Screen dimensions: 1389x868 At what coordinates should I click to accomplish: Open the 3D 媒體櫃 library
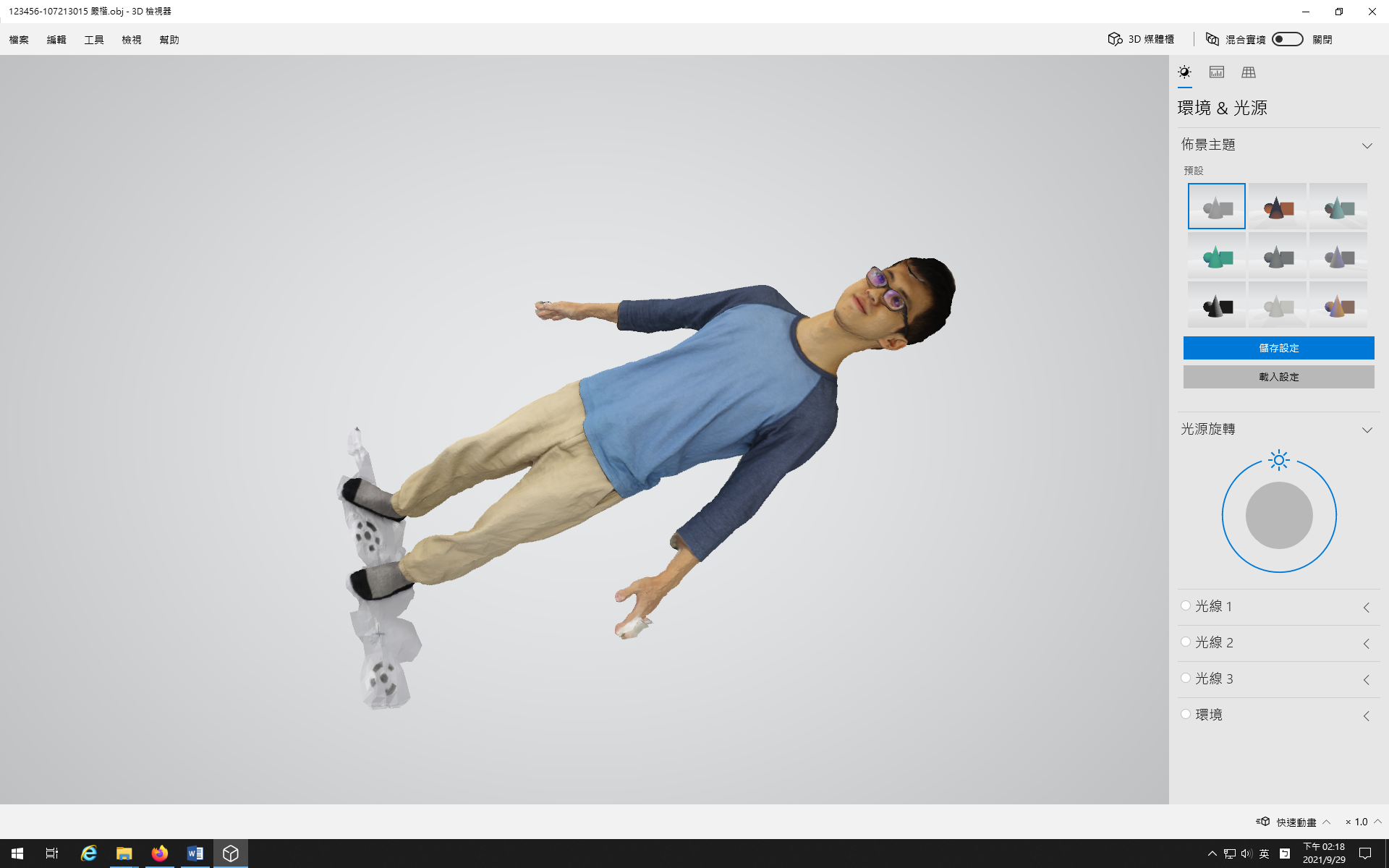click(x=1141, y=39)
